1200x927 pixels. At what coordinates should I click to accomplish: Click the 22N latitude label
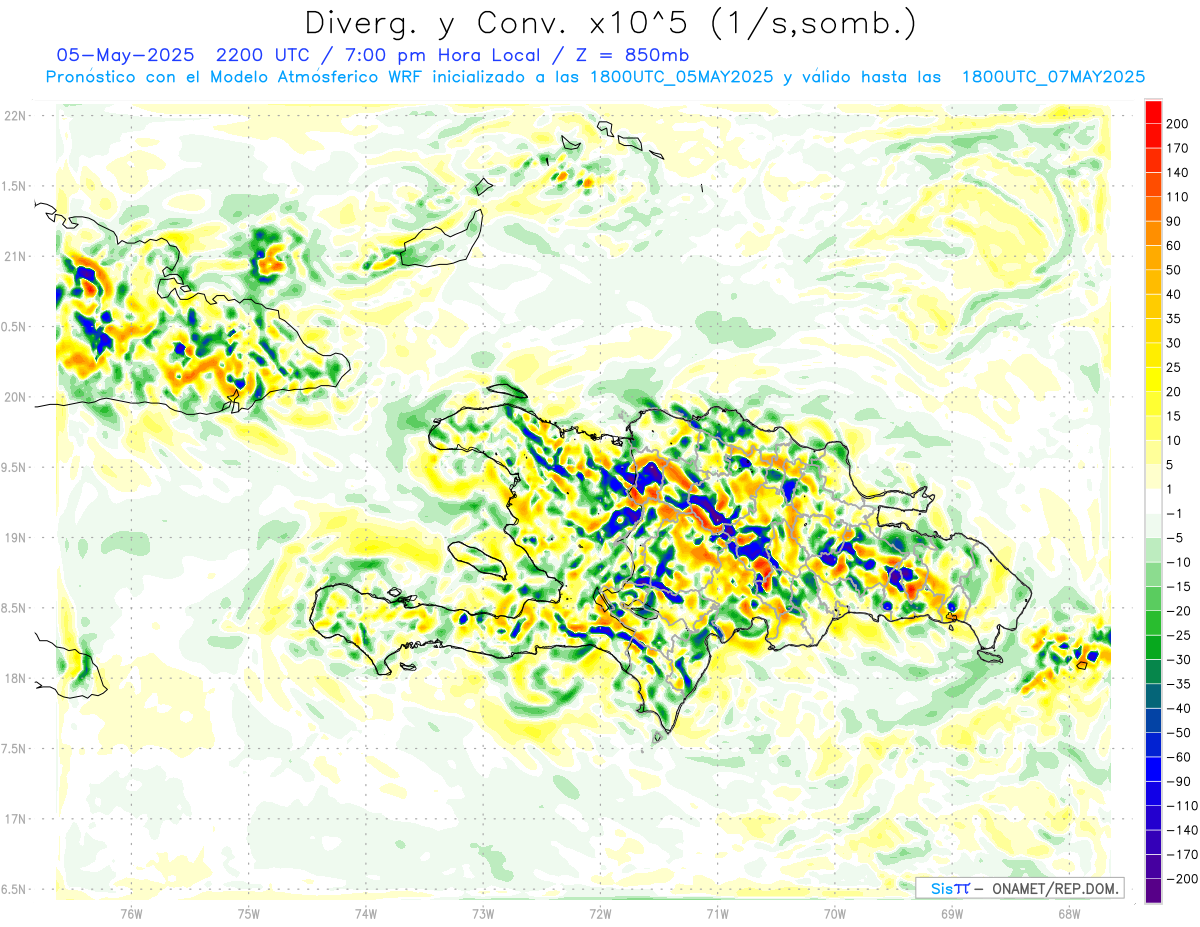14,116
